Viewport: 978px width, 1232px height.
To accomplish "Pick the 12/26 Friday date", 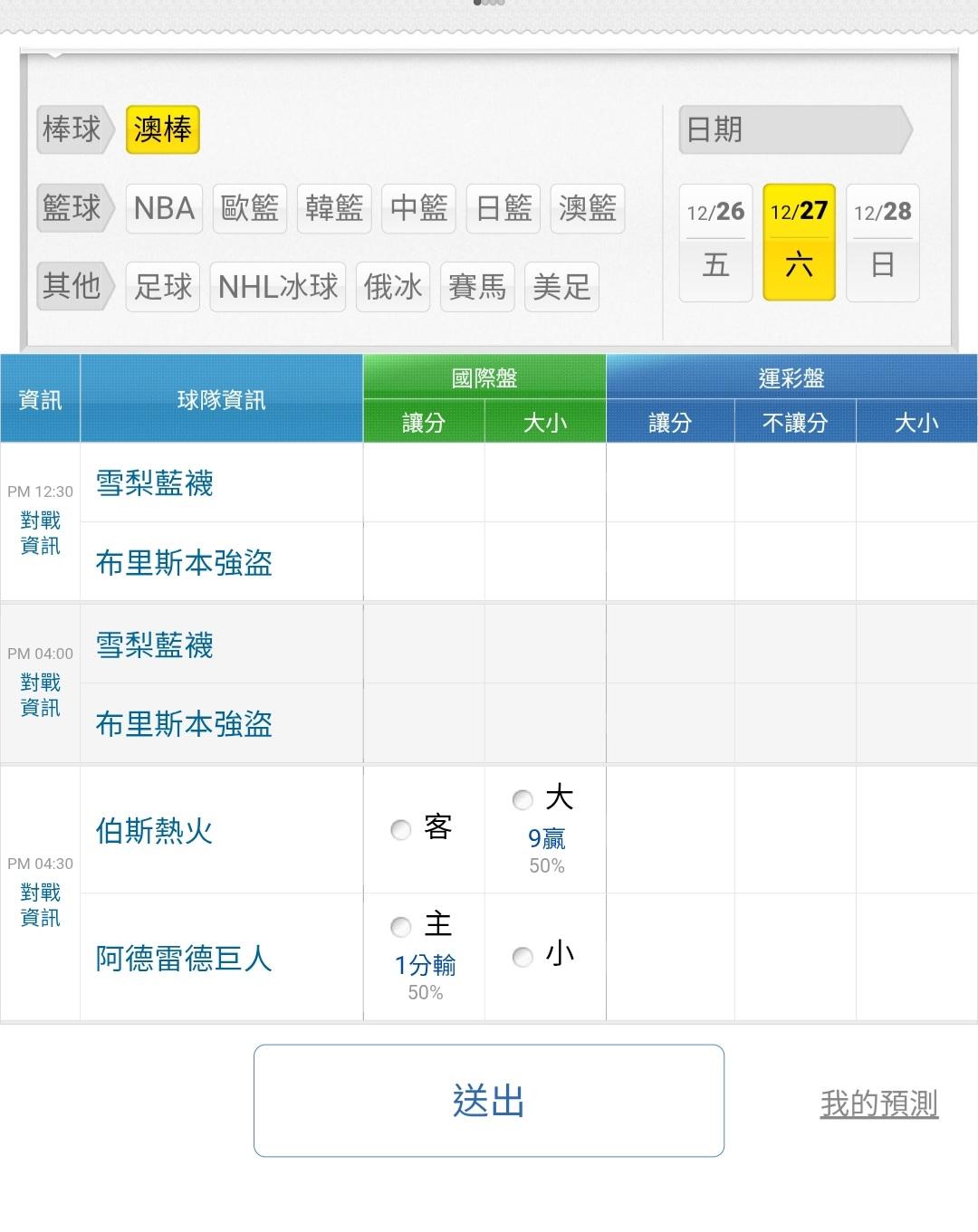I will point(715,242).
